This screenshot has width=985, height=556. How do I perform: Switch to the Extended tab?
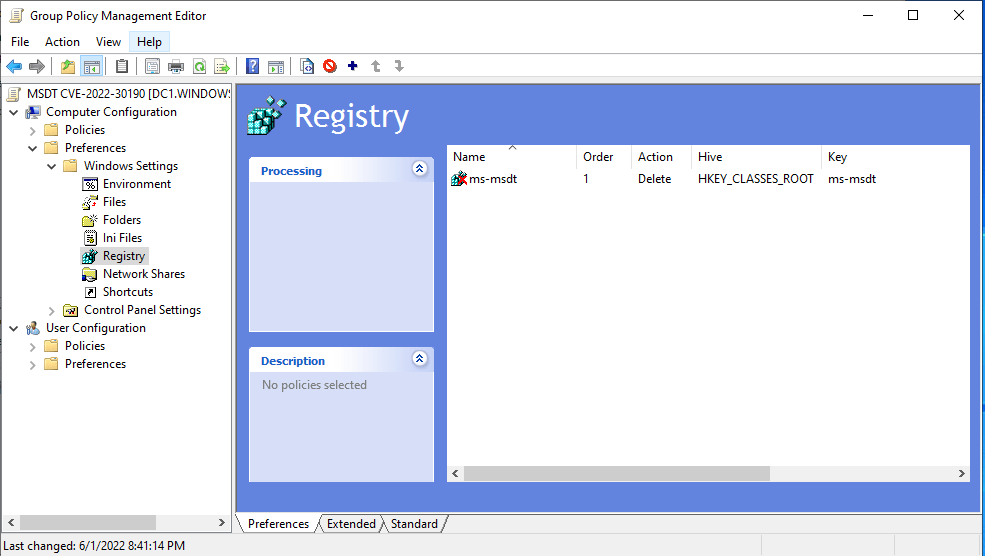click(x=351, y=524)
